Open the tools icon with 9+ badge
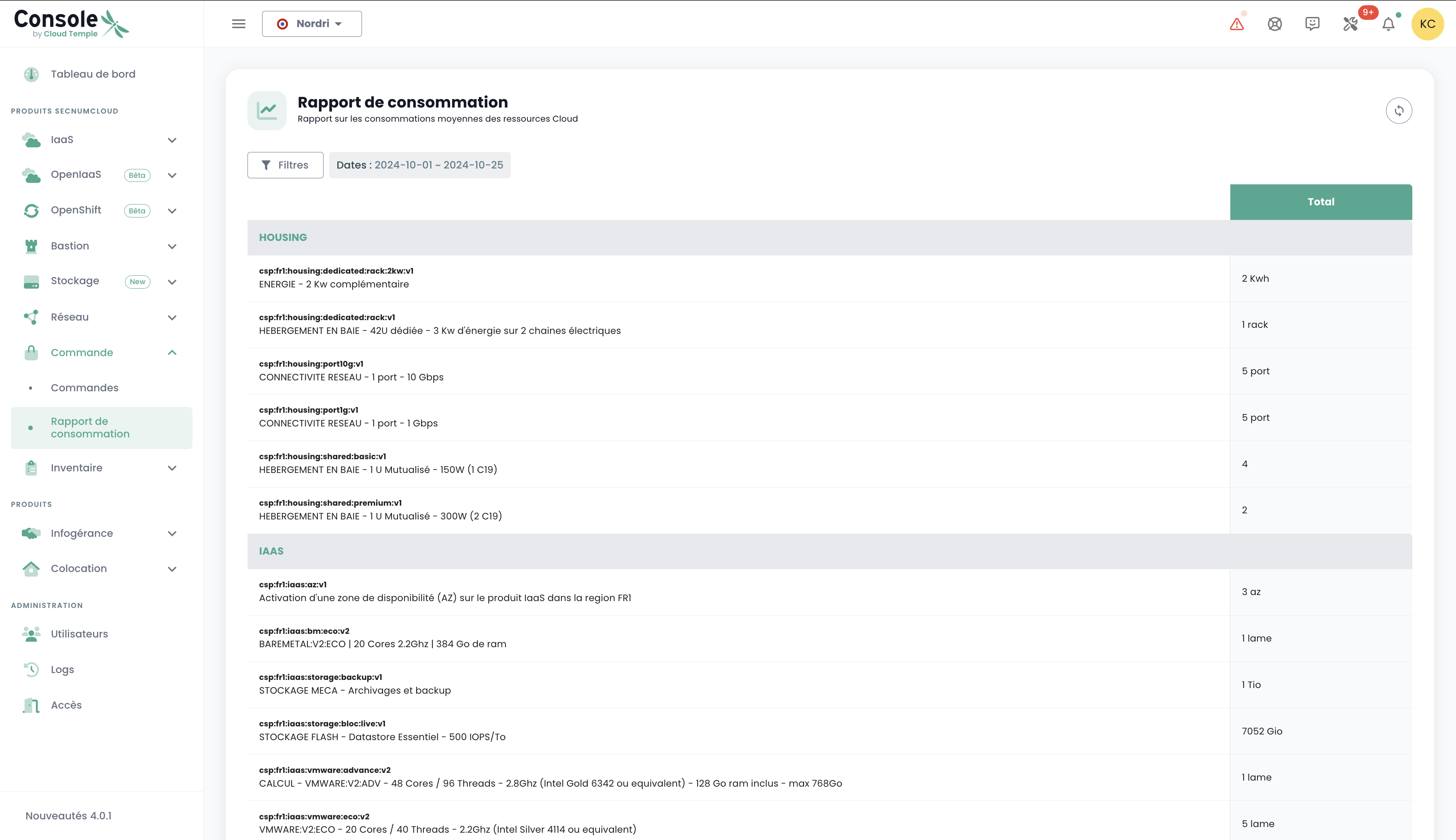The width and height of the screenshot is (1456, 840). pos(1350,24)
